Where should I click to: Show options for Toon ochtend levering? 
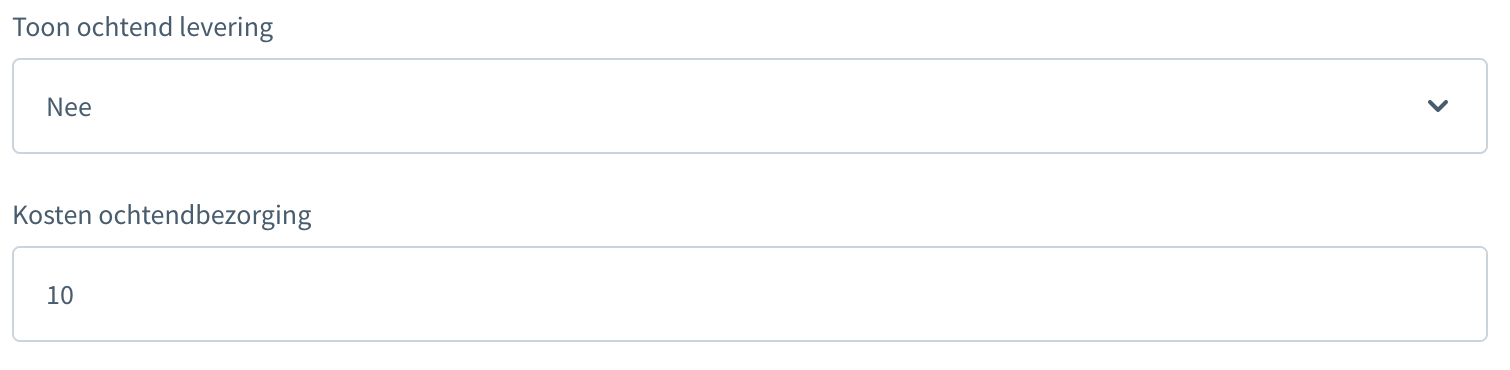pyautogui.click(x=749, y=106)
